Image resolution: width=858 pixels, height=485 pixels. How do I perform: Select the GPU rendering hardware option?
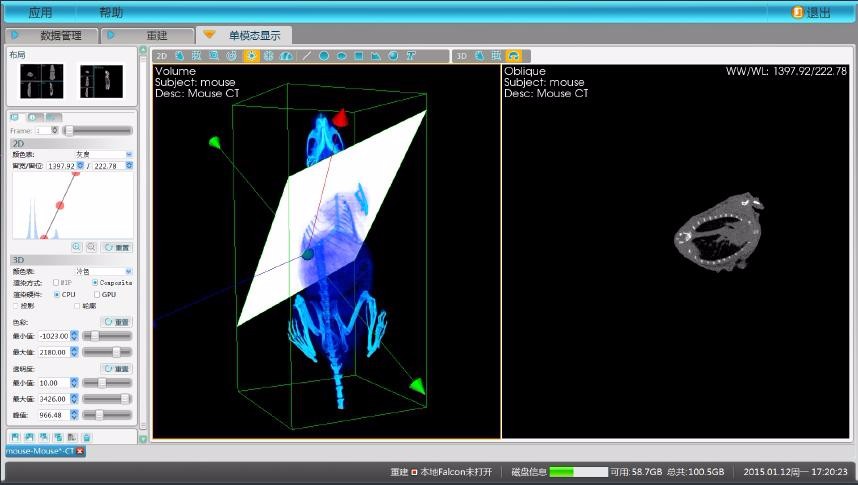click(x=96, y=295)
